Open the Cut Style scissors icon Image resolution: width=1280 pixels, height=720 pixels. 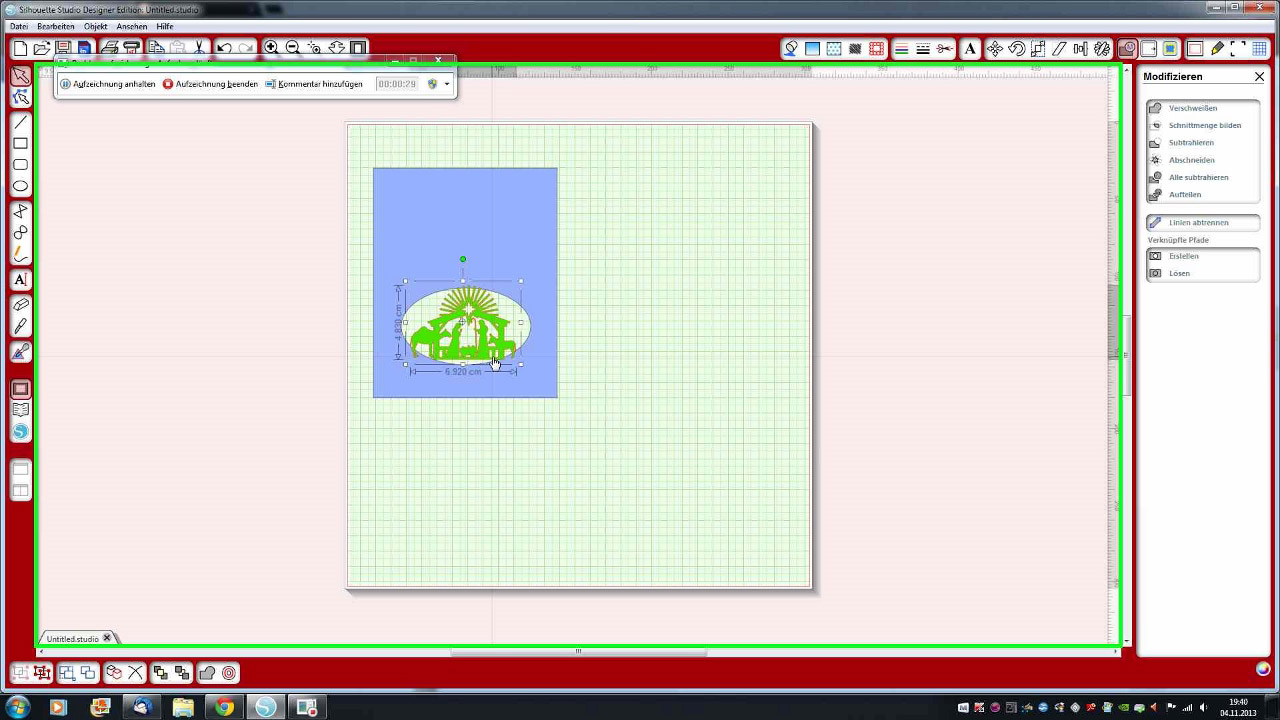pos(945,48)
